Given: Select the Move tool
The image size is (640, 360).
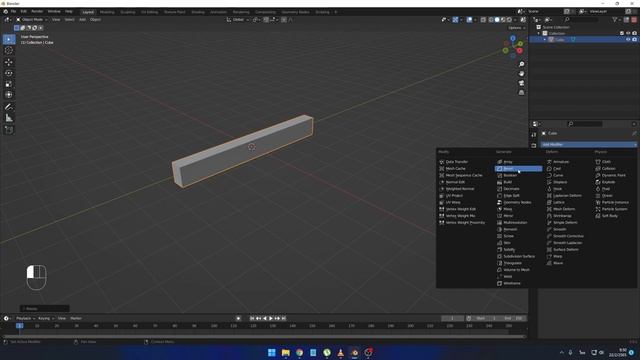Looking at the screenshot, I should [x=9, y=62].
